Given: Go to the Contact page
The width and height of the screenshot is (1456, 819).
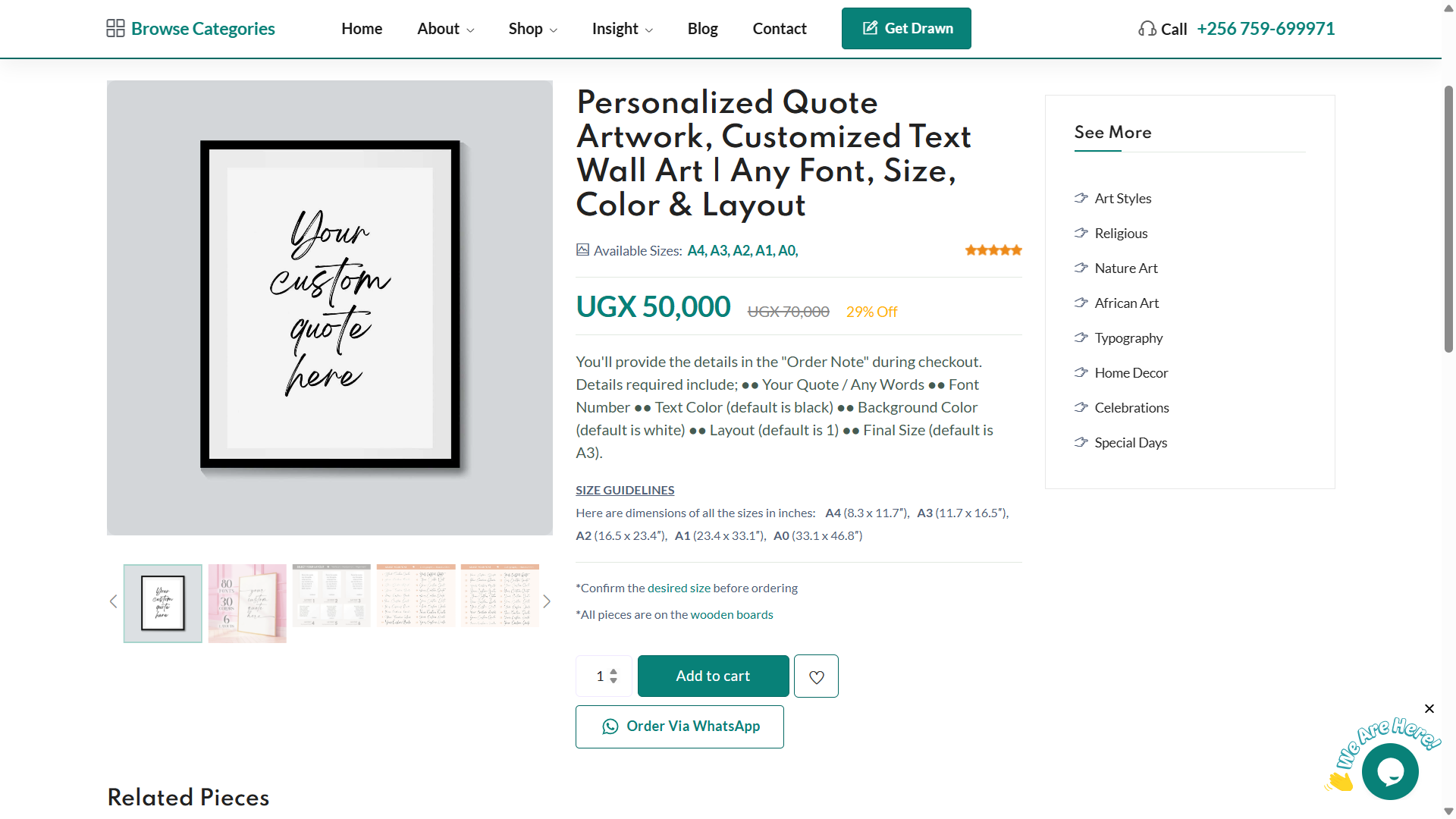Looking at the screenshot, I should pyautogui.click(x=780, y=29).
